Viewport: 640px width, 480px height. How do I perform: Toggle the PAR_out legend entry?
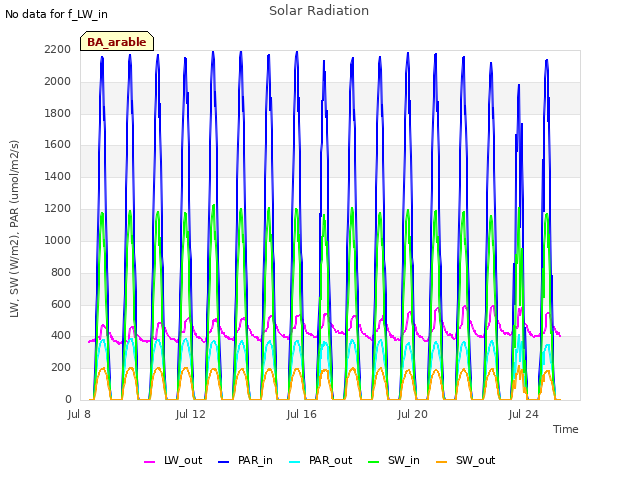tap(320, 460)
